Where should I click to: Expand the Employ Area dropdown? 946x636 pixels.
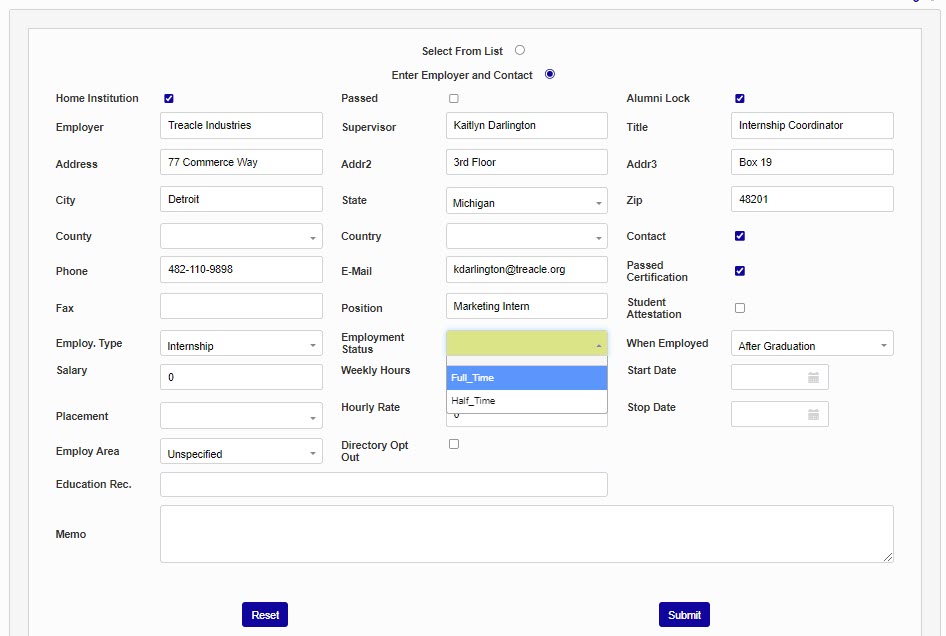coord(241,453)
